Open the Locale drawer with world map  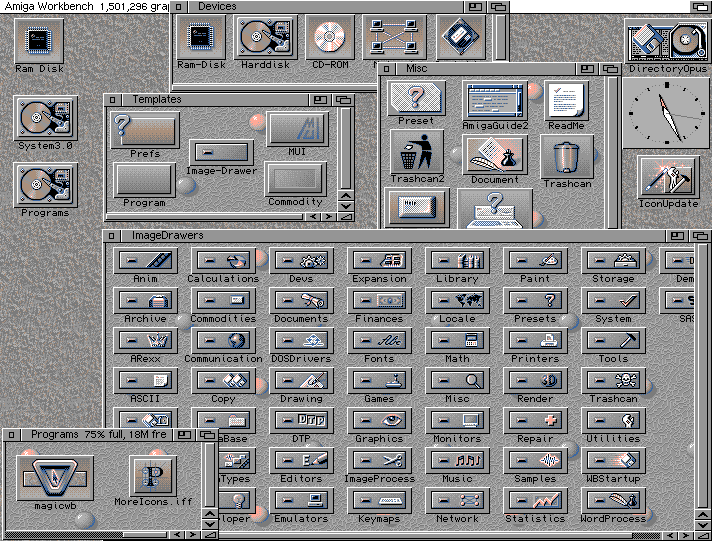coord(457,301)
